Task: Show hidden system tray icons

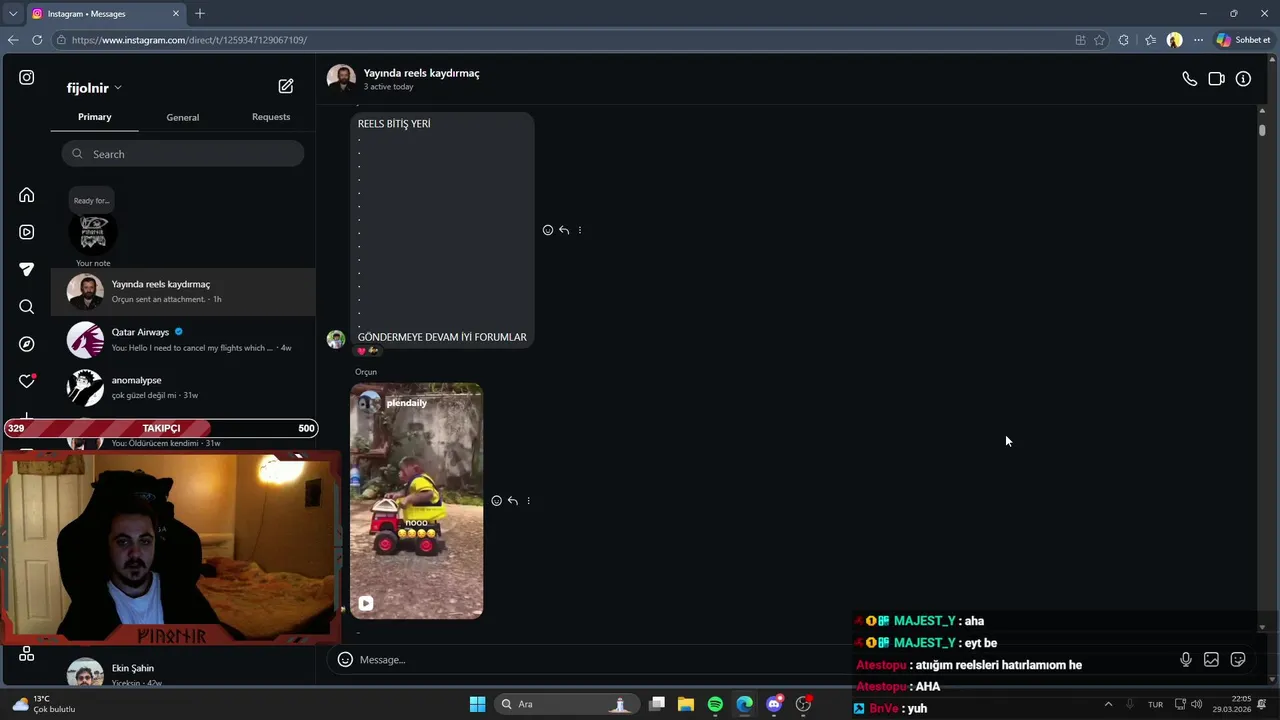Action: 1108,704
